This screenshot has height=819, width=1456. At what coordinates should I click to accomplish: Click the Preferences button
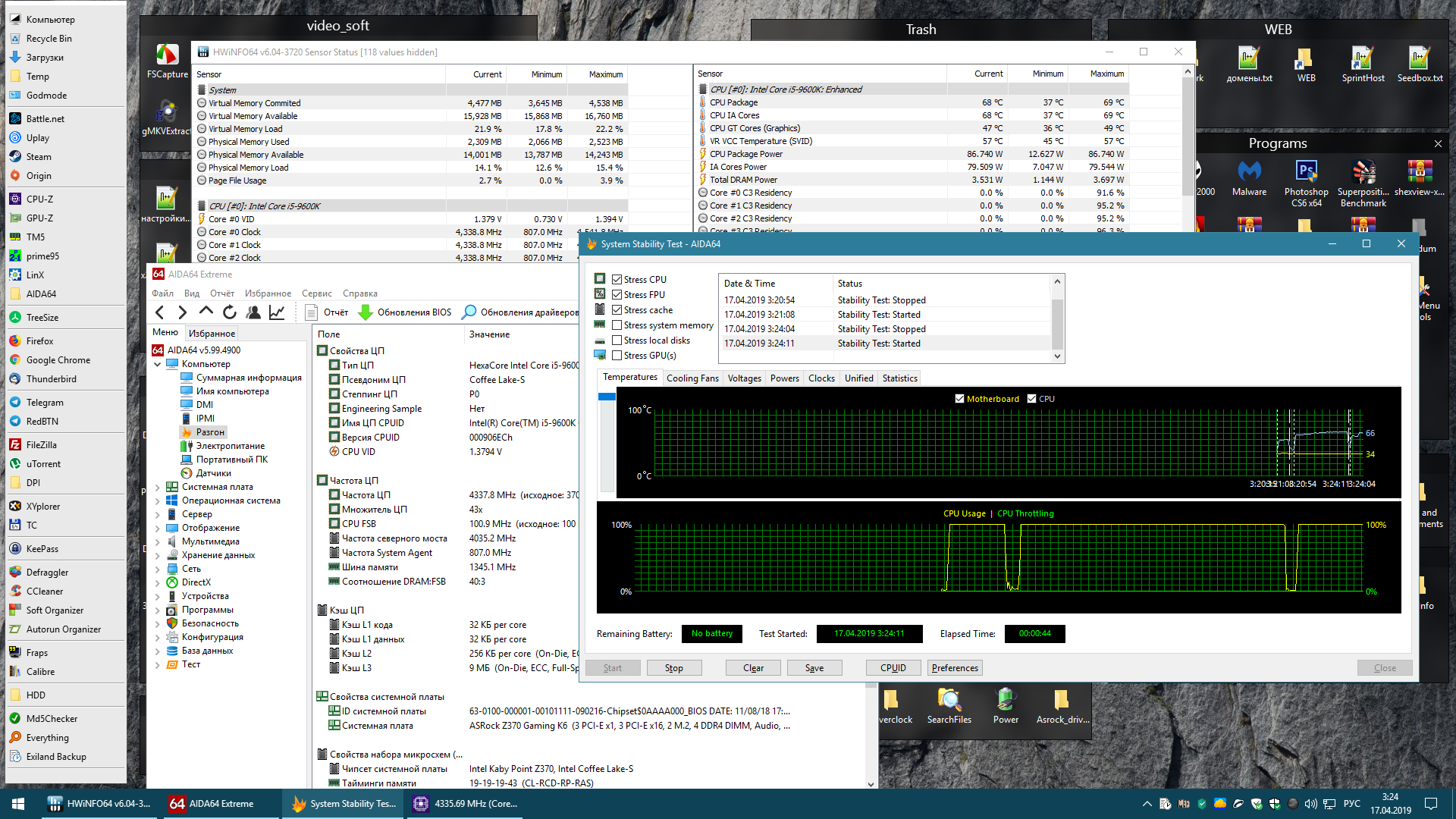(x=955, y=668)
